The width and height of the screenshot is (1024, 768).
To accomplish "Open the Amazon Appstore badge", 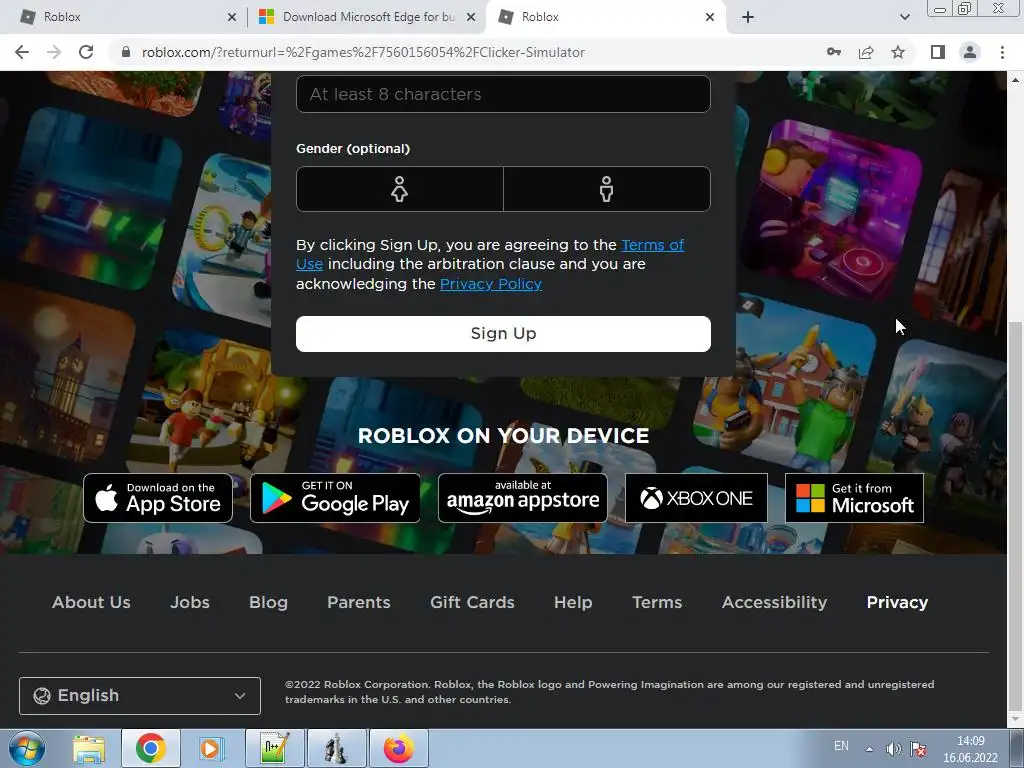I will click(x=522, y=498).
